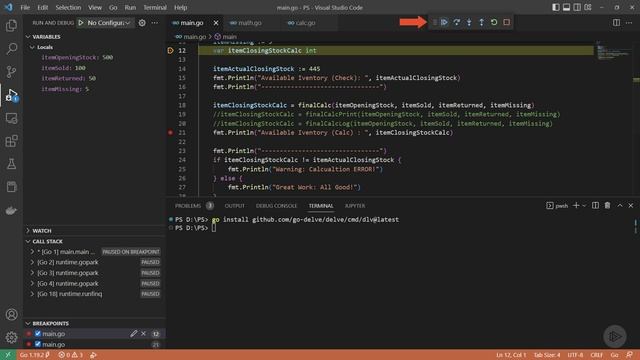Open Remote Explorer in activity bar
This screenshot has height=360, width=640.
(x=11, y=118)
